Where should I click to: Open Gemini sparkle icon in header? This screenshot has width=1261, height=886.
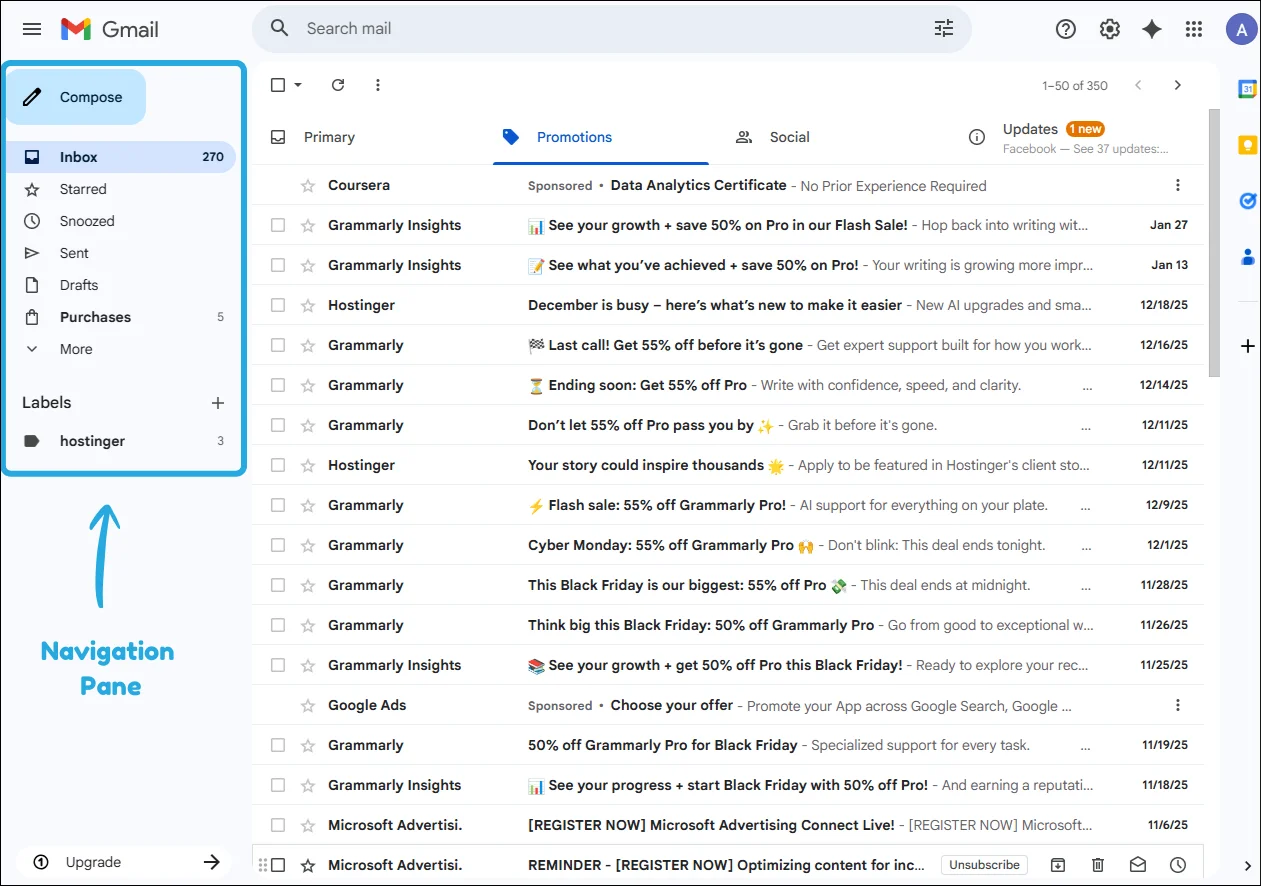click(x=1152, y=29)
